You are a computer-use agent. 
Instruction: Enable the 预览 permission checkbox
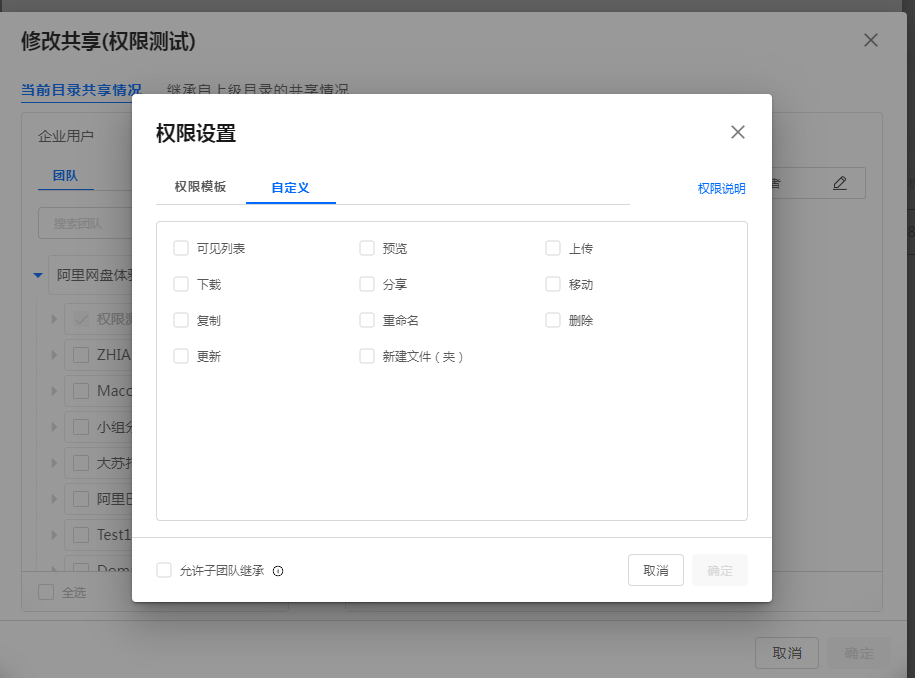click(367, 248)
